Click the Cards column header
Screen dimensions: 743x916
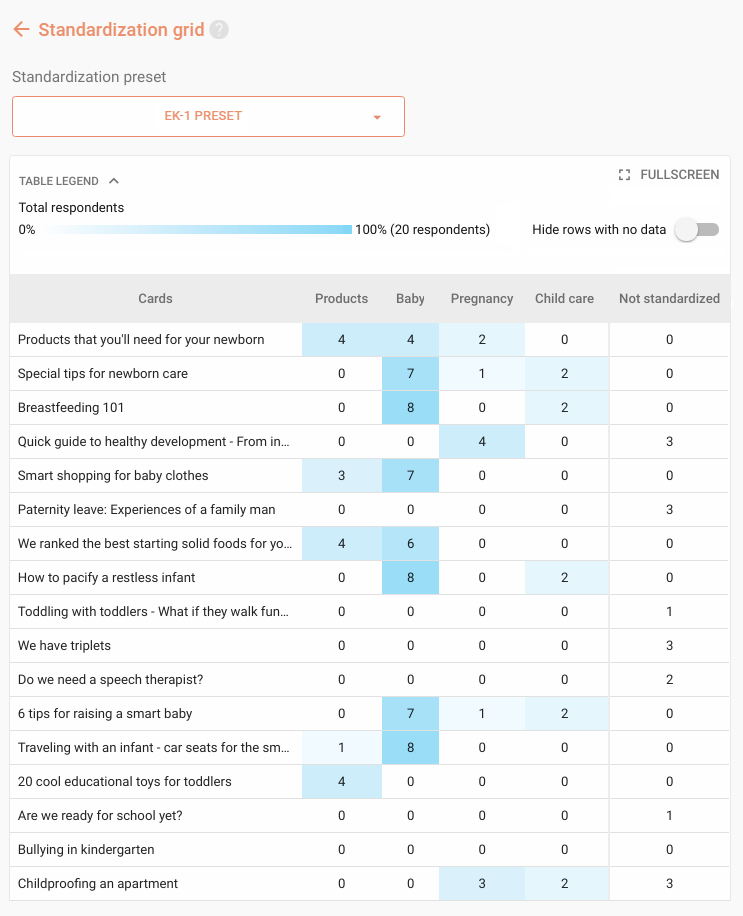pos(155,299)
